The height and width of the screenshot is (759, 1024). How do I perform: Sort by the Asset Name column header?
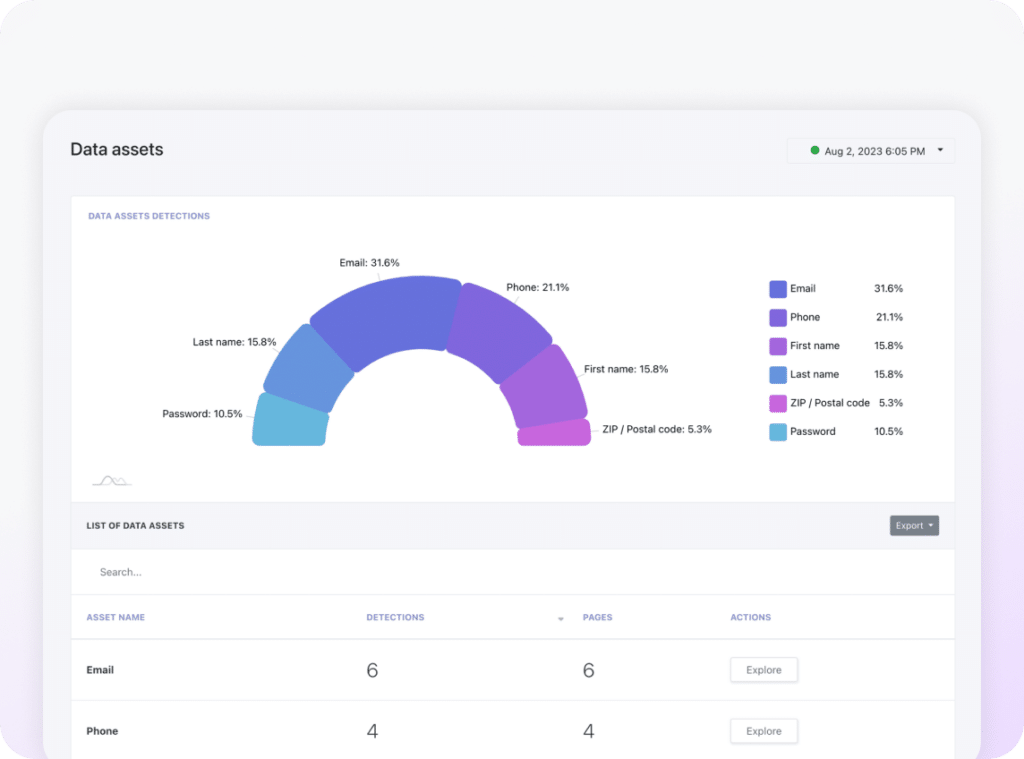[x=116, y=617]
